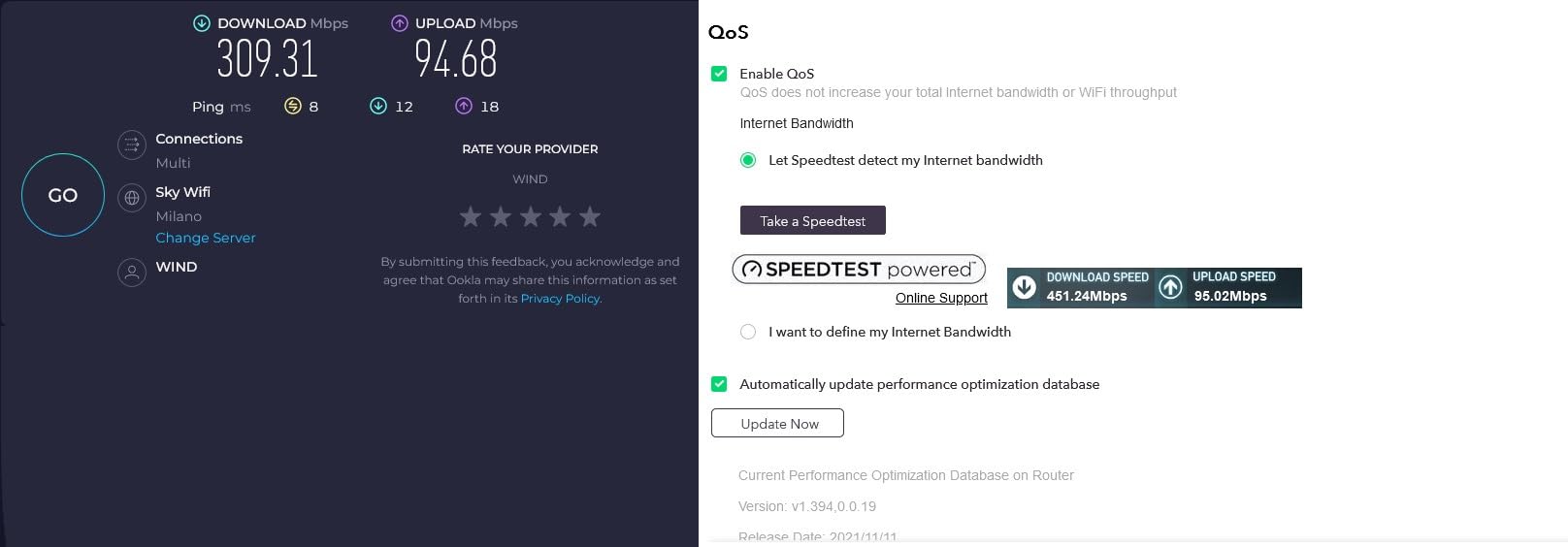
Task: Click the user icon next to WIND
Action: pyautogui.click(x=132, y=272)
